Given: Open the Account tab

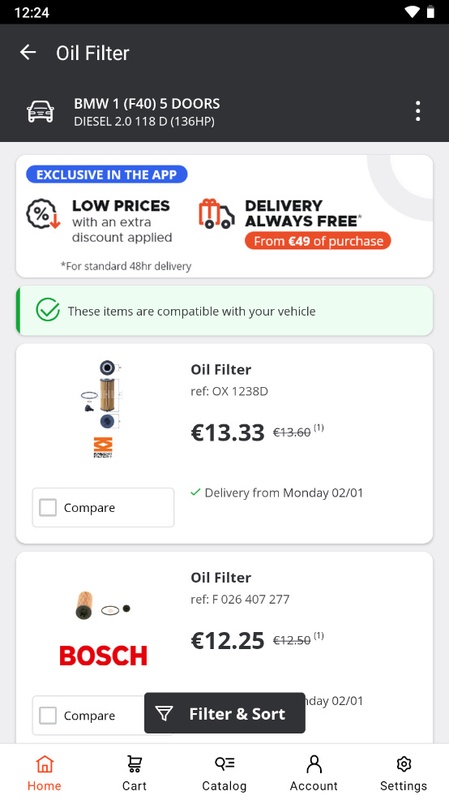Looking at the screenshot, I should tap(314, 772).
